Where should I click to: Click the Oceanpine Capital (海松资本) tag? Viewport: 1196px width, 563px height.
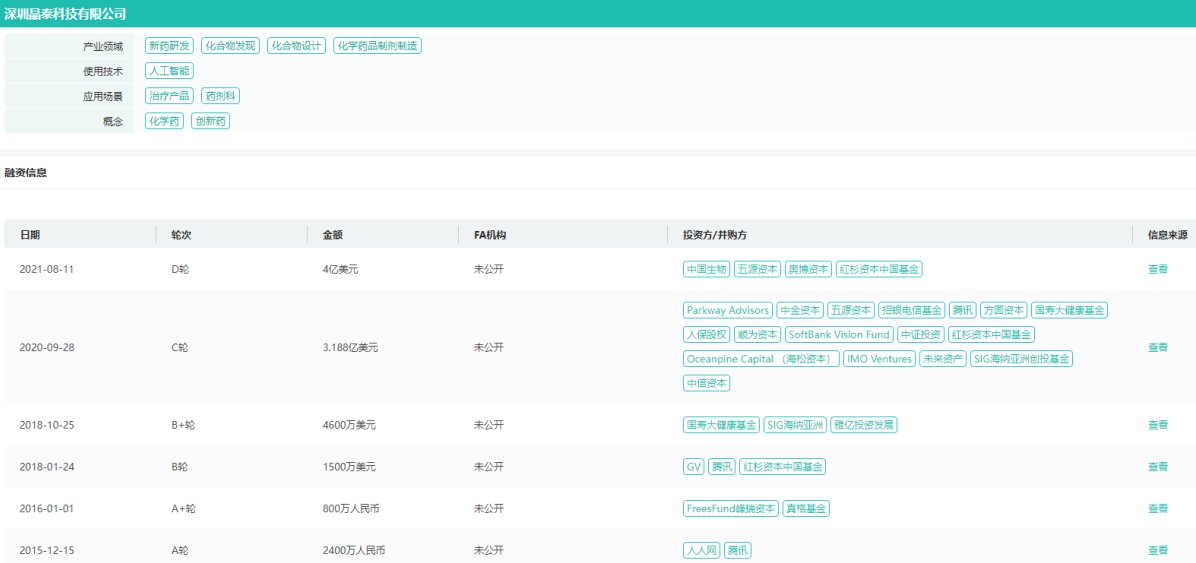[x=761, y=359]
